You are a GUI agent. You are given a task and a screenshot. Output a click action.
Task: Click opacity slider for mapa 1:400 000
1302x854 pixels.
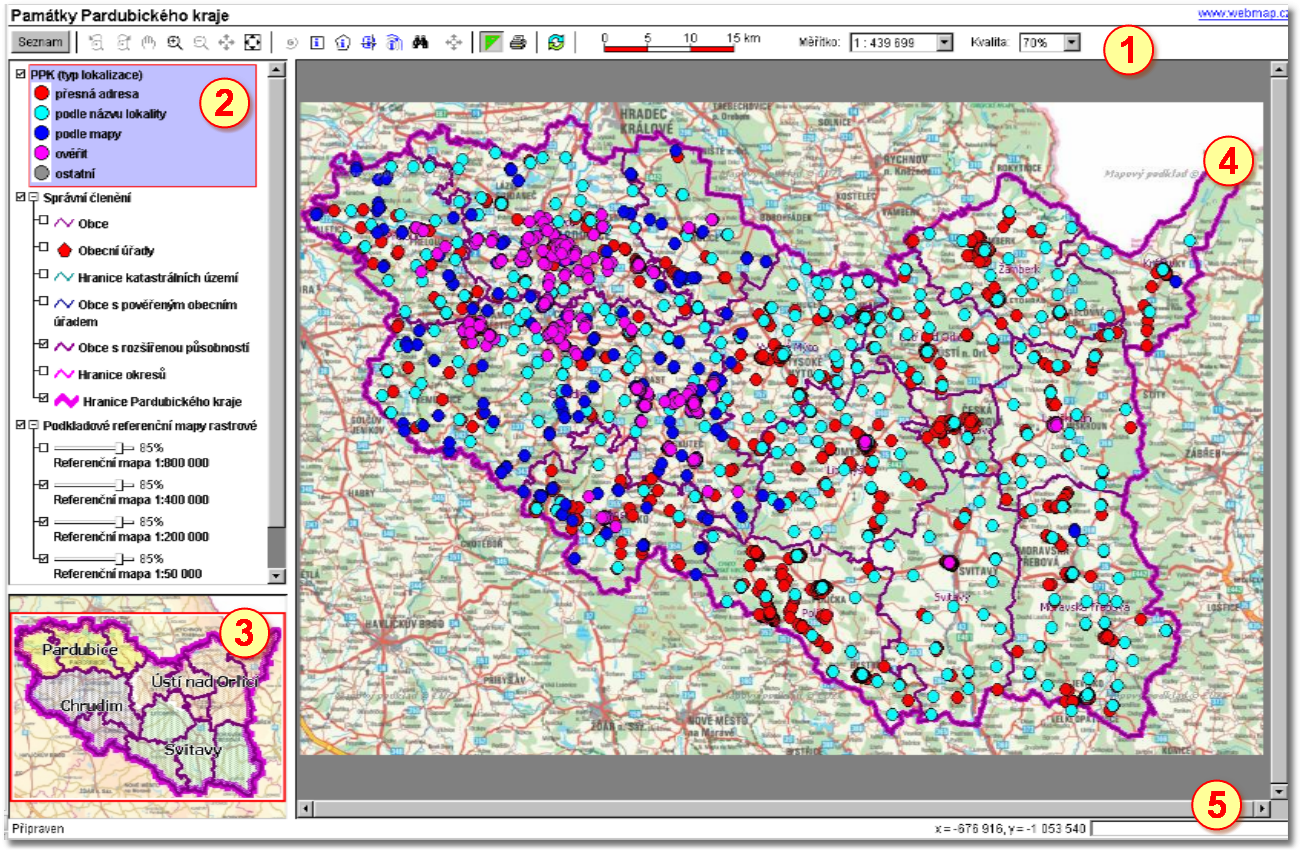click(x=93, y=485)
